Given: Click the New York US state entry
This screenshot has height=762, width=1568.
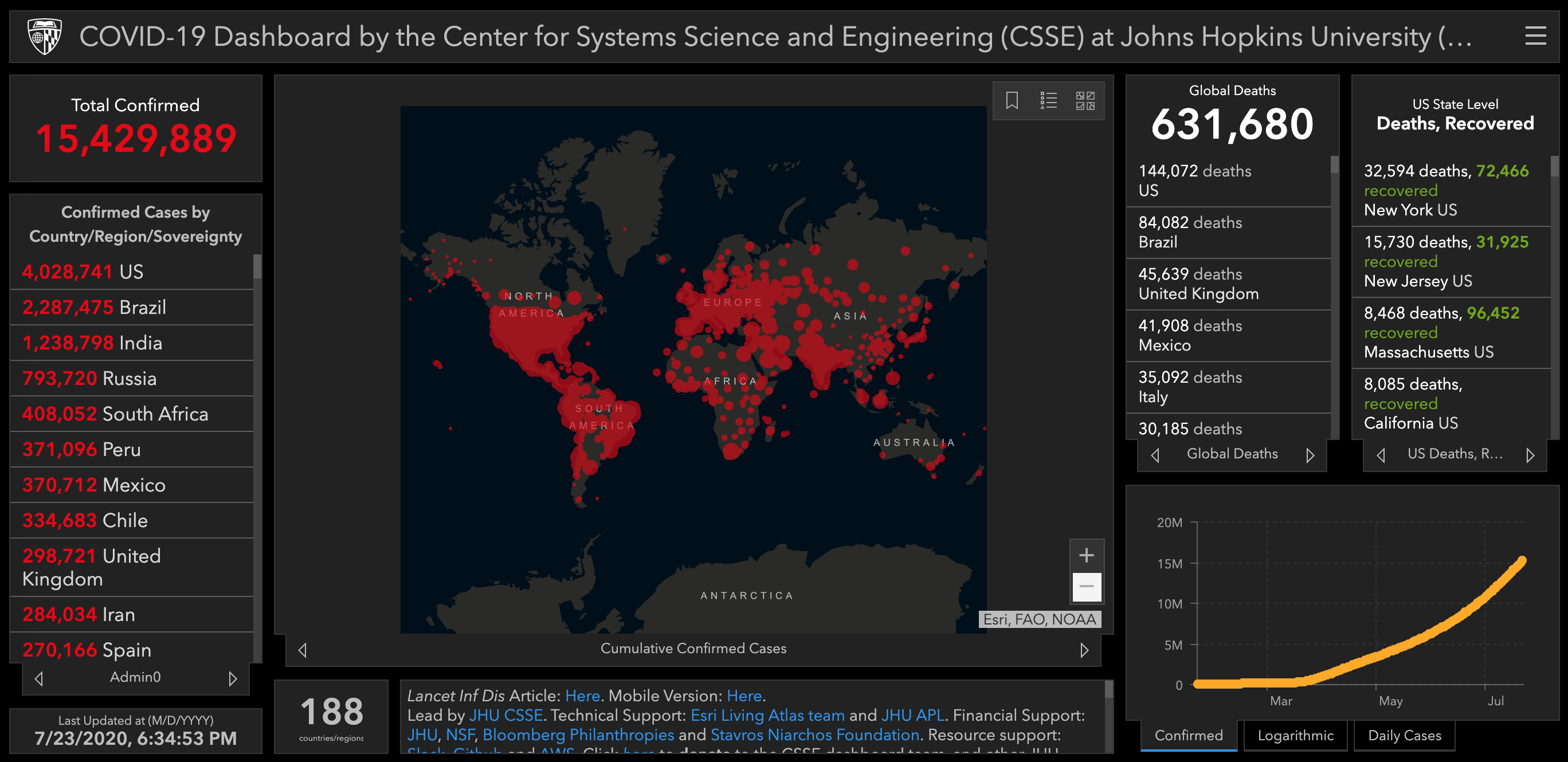Looking at the screenshot, I should (x=1451, y=190).
